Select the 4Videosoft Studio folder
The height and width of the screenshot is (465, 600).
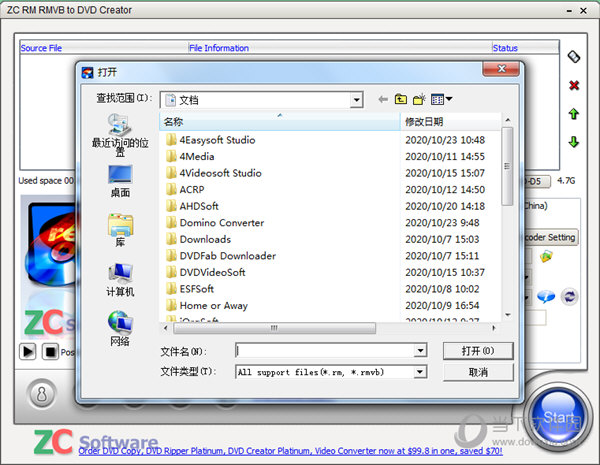click(214, 173)
